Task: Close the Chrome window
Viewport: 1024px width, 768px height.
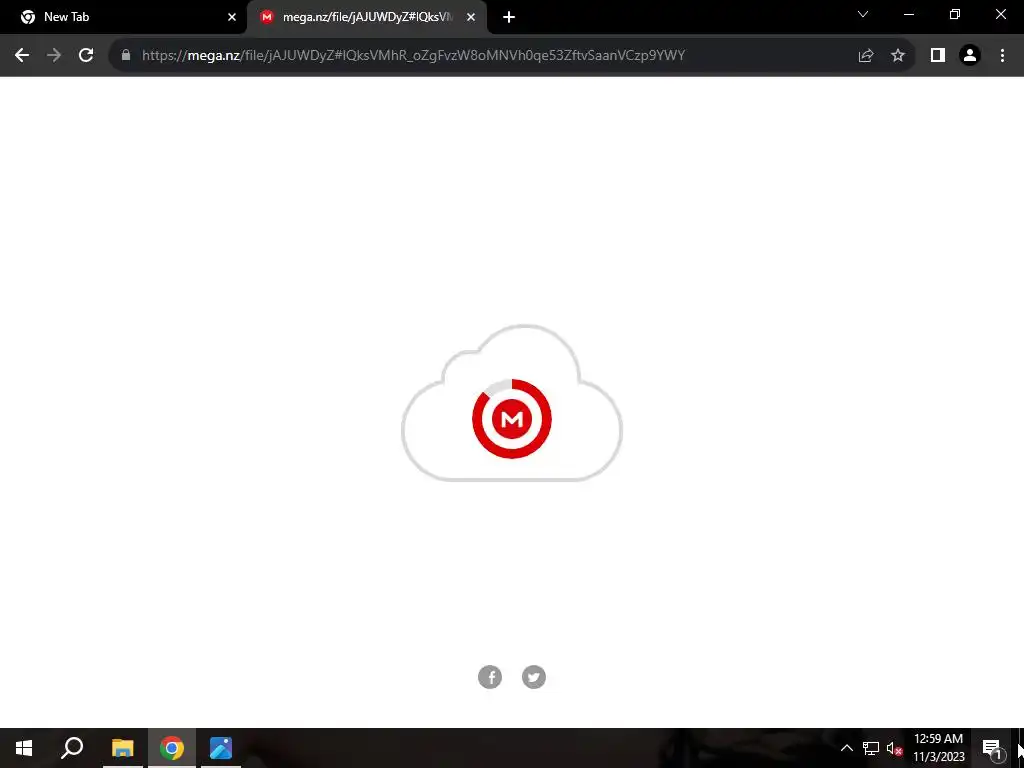Action: pos(1000,14)
